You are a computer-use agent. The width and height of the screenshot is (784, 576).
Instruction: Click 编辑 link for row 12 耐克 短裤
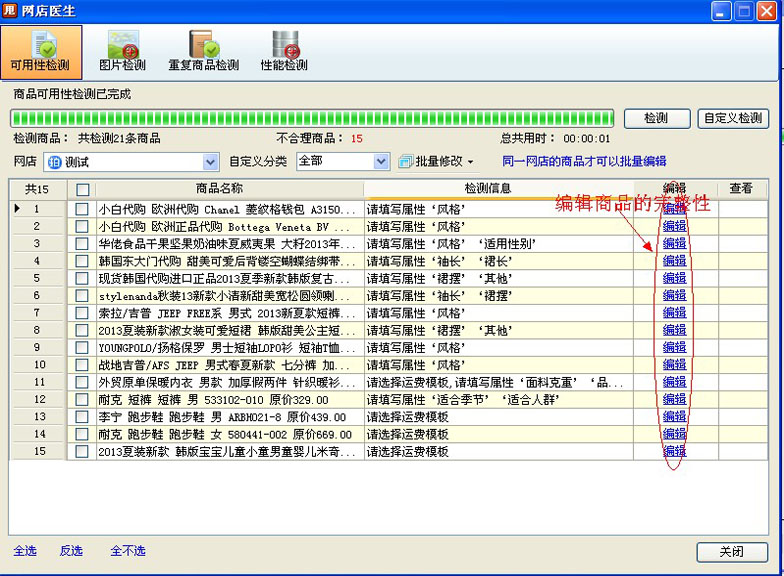[674, 400]
